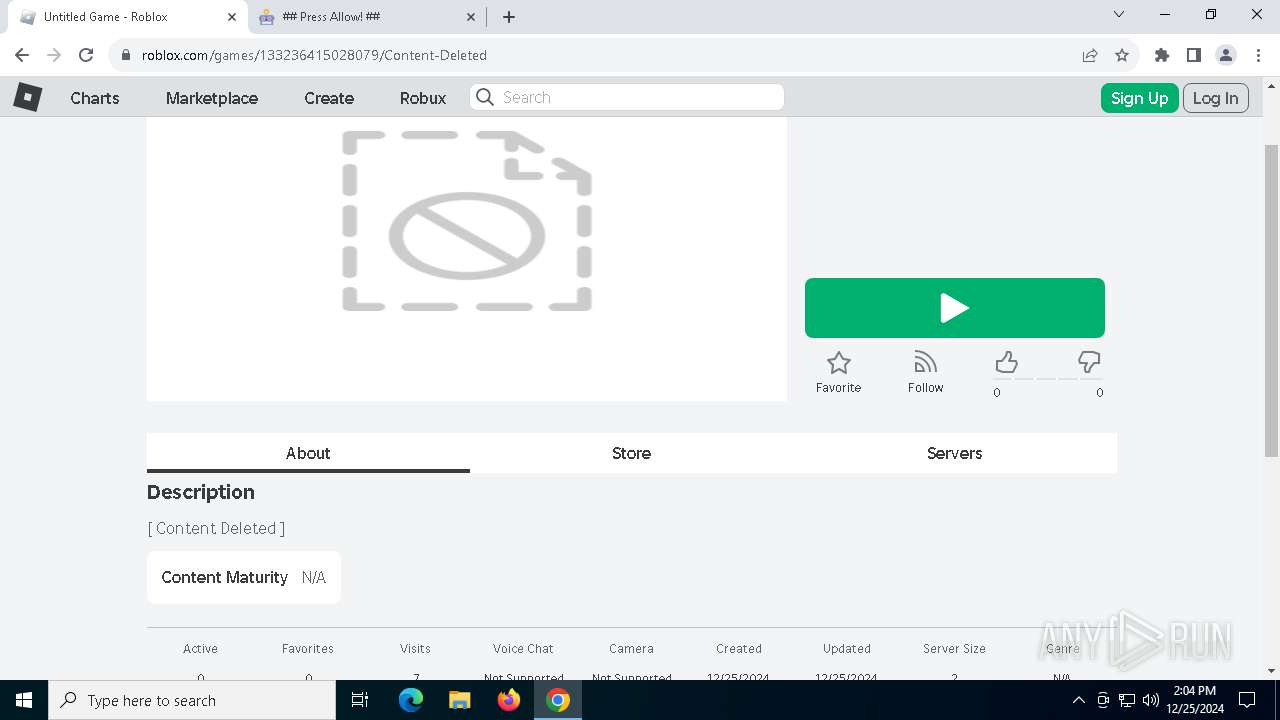Open the Chrome extensions puzzle icon
Image resolution: width=1280 pixels, height=720 pixels.
(1161, 55)
